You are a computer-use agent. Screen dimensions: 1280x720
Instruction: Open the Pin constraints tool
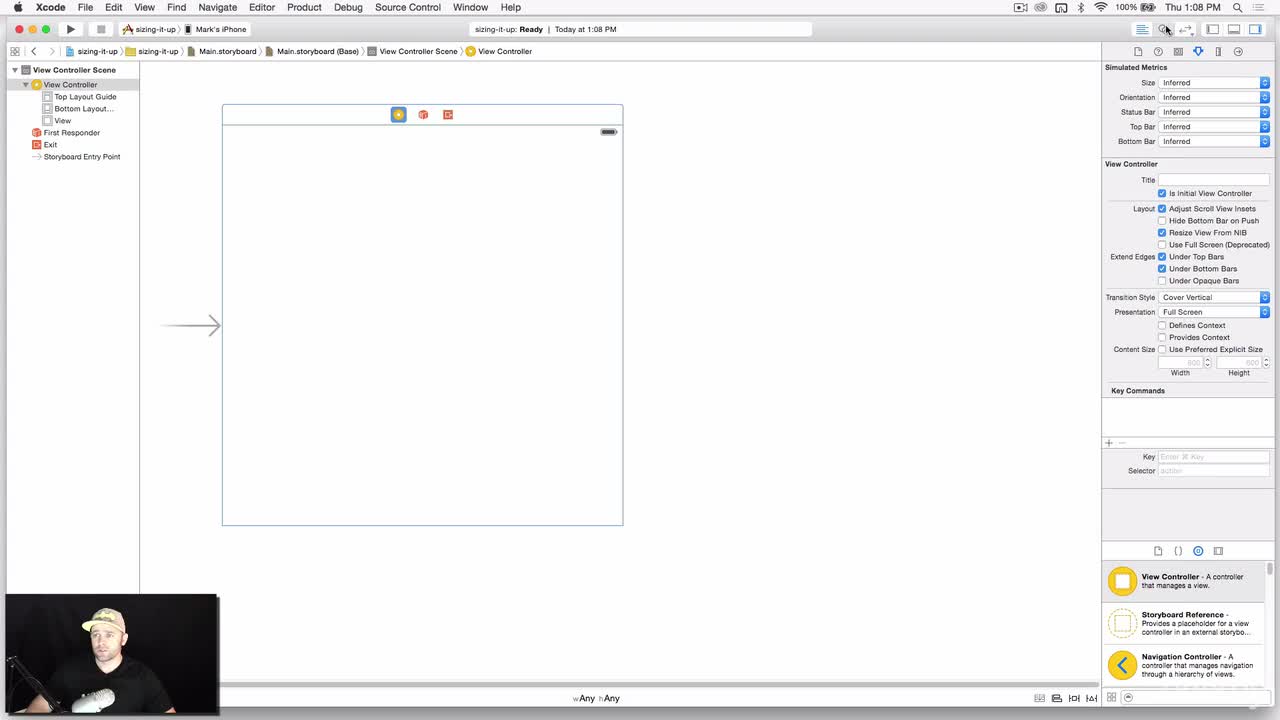pyautogui.click(x=1074, y=698)
